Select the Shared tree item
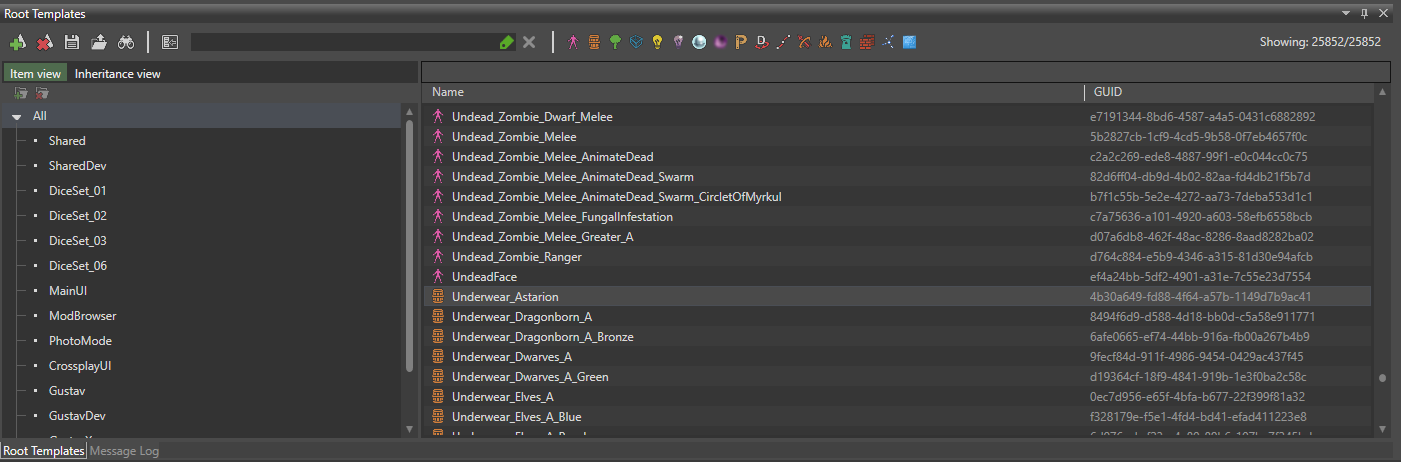 coord(67,141)
